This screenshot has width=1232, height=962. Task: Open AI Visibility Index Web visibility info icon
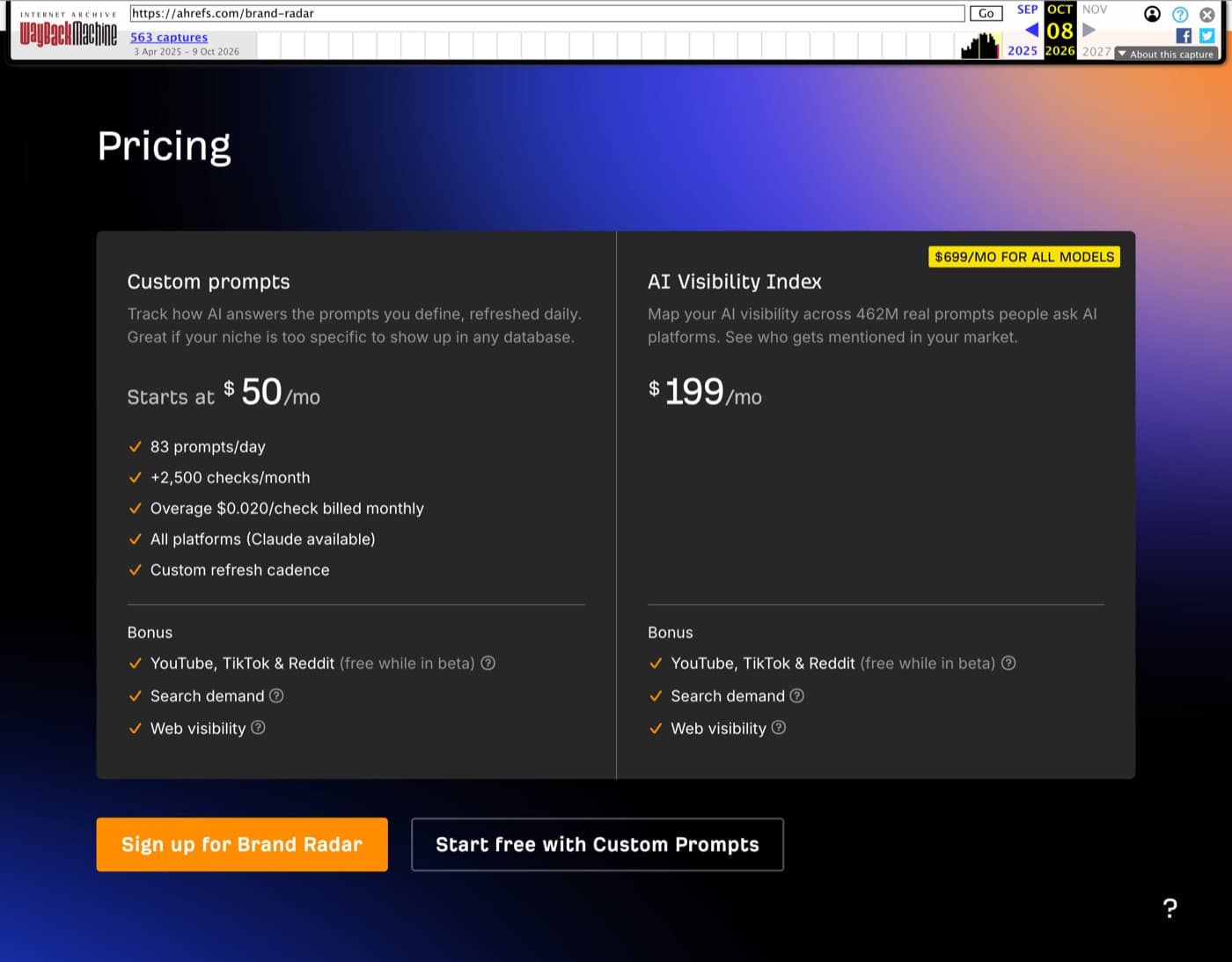pyautogui.click(x=779, y=728)
